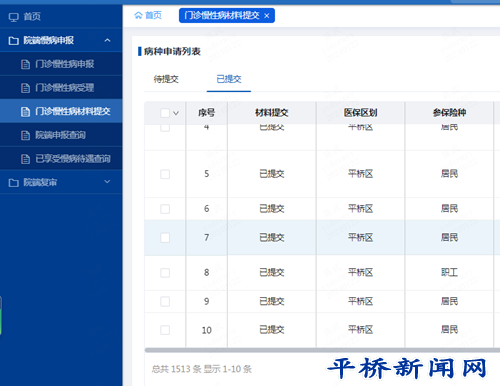Image resolution: width=500 pixels, height=386 pixels.
Task: Check the checkbox for row 5
Action: click(165, 174)
